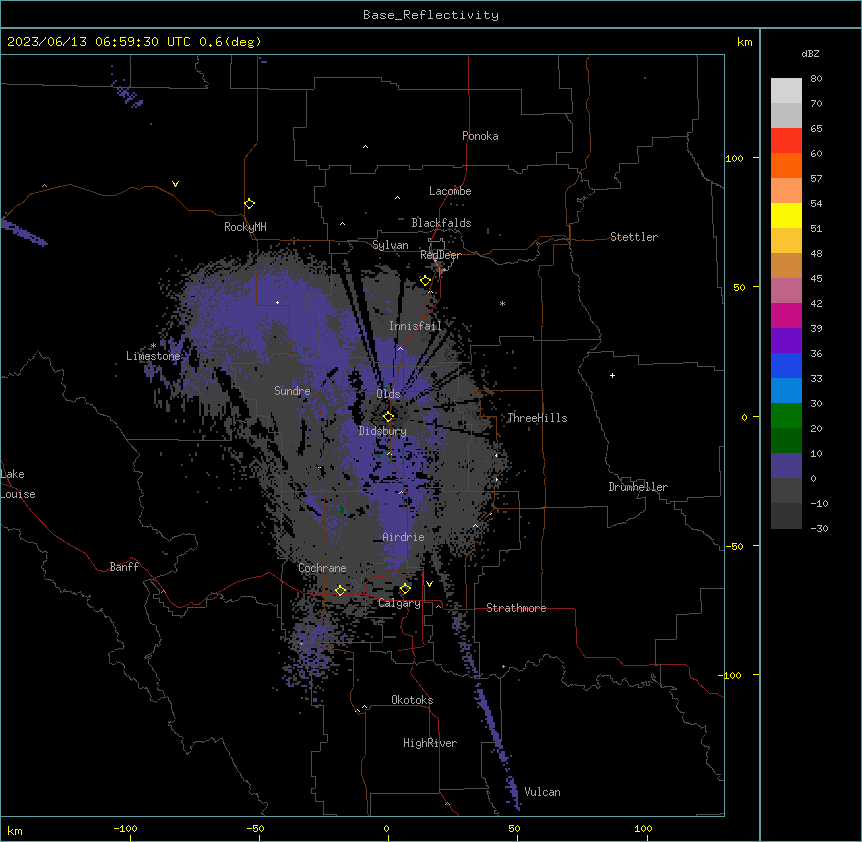Click the asterisk marker above Limestone label
The width and height of the screenshot is (862, 842).
[x=153, y=346]
